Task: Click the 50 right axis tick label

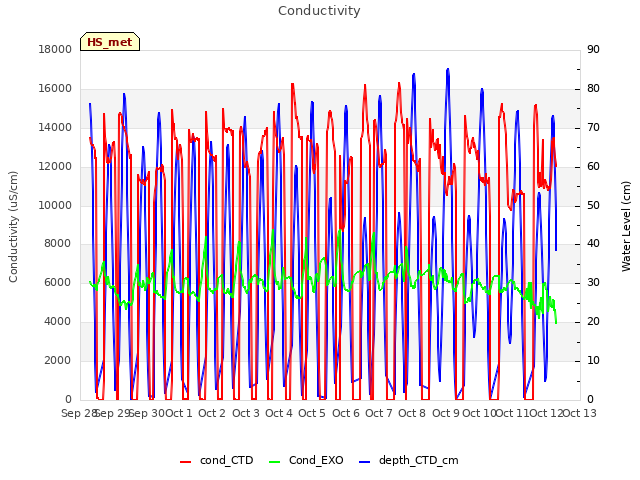Action: [593, 205]
